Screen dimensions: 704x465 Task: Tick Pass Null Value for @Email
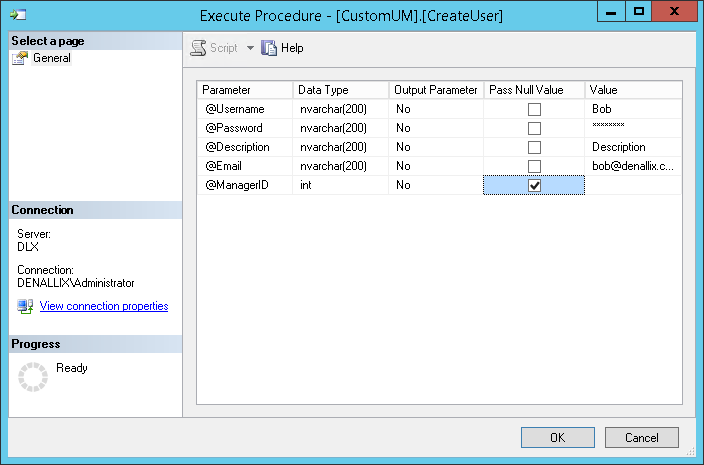pyautogui.click(x=534, y=166)
